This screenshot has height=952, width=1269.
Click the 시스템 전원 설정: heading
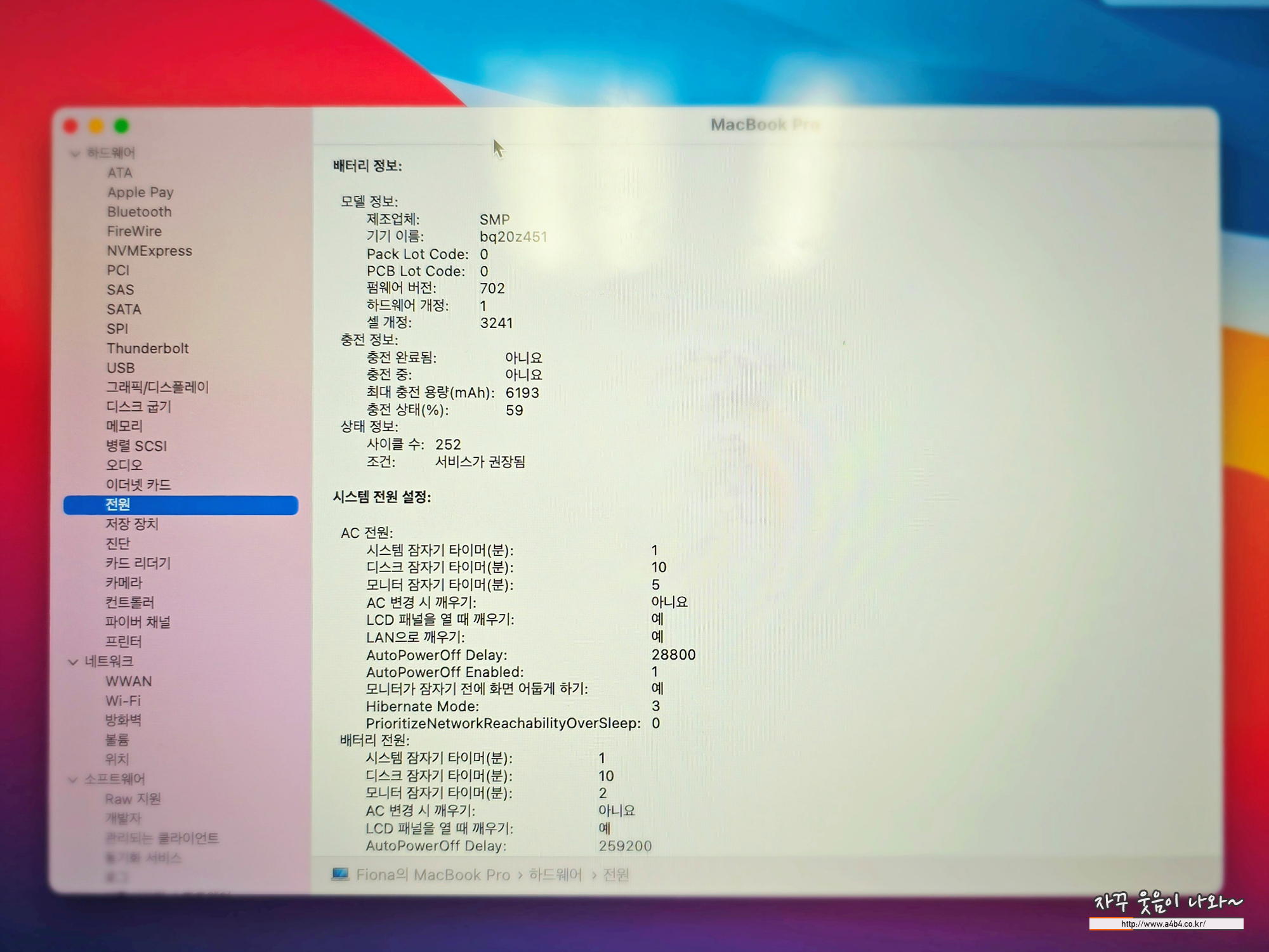(x=382, y=497)
